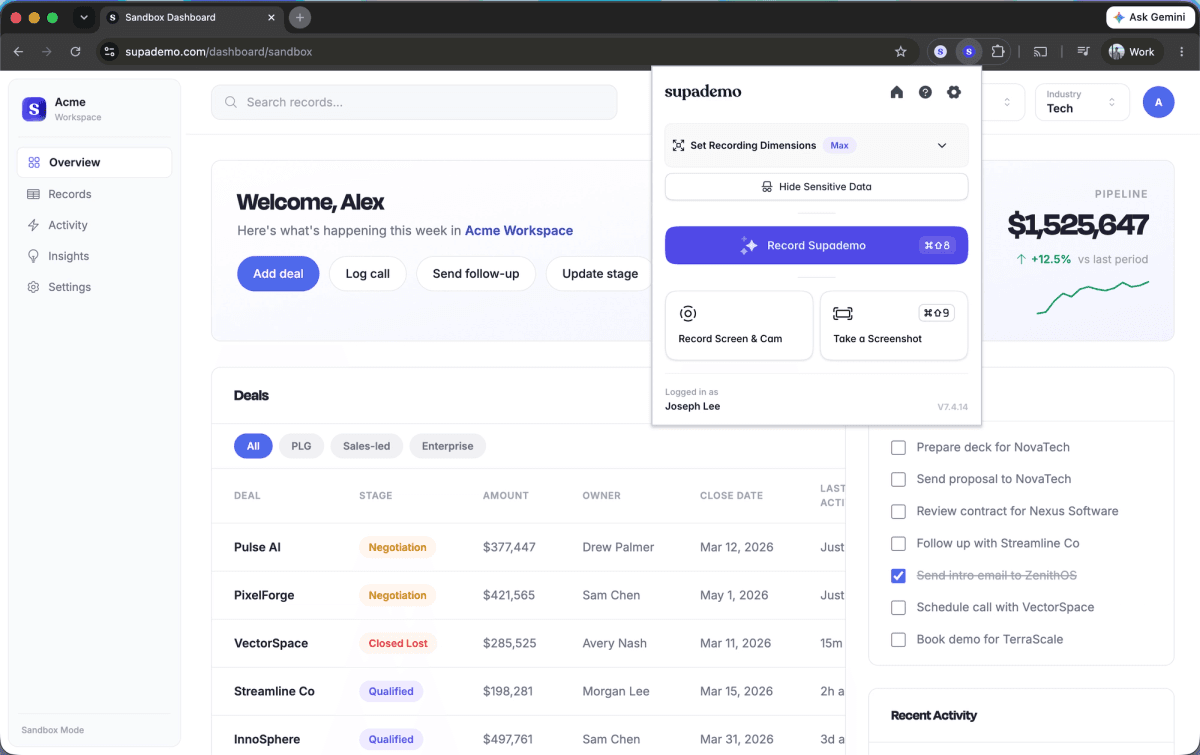The image size is (1200, 755).
Task: Open Insights in the sidebar
Action: [x=94, y=256]
